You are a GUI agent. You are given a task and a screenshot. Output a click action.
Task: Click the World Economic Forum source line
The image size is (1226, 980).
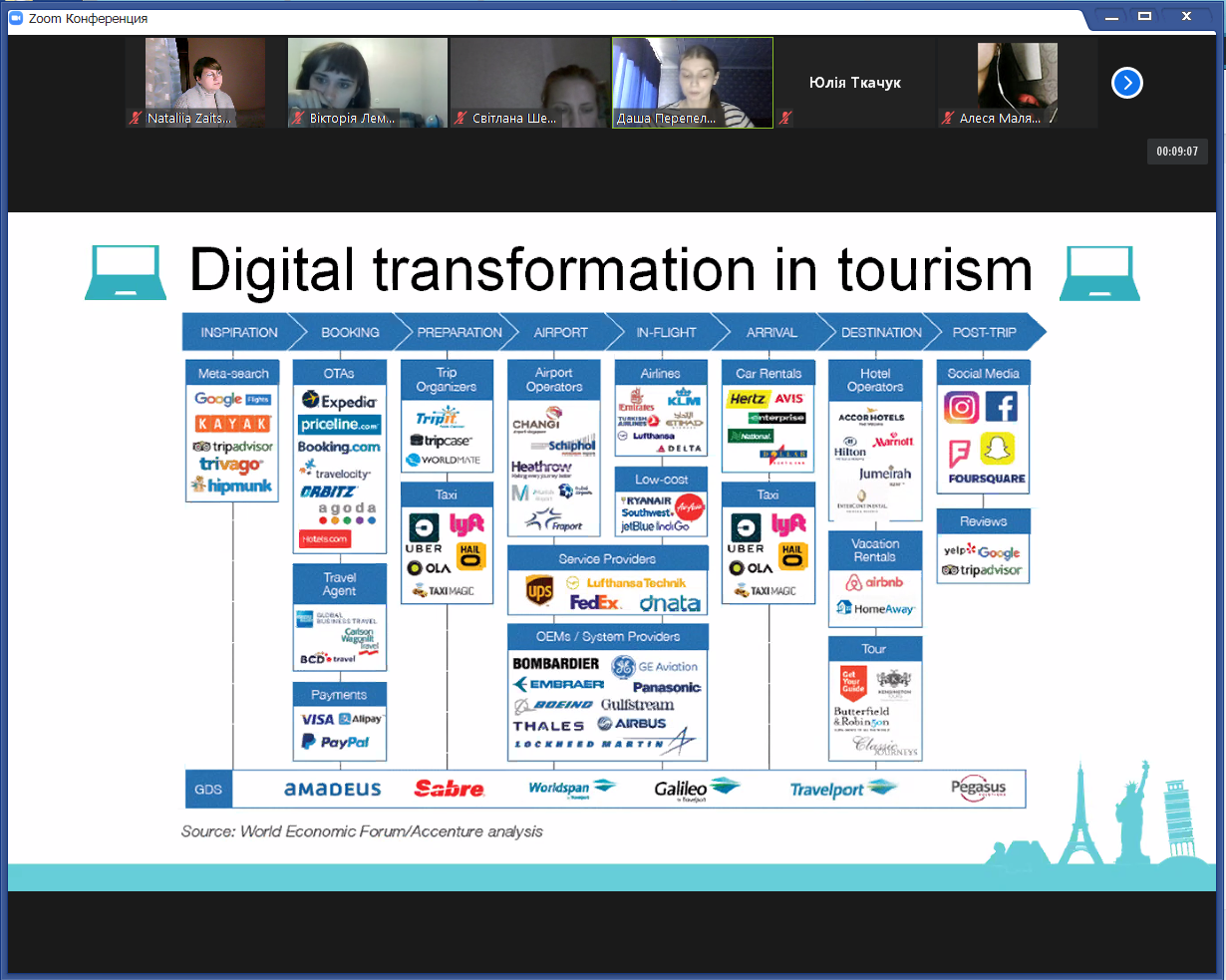362,831
